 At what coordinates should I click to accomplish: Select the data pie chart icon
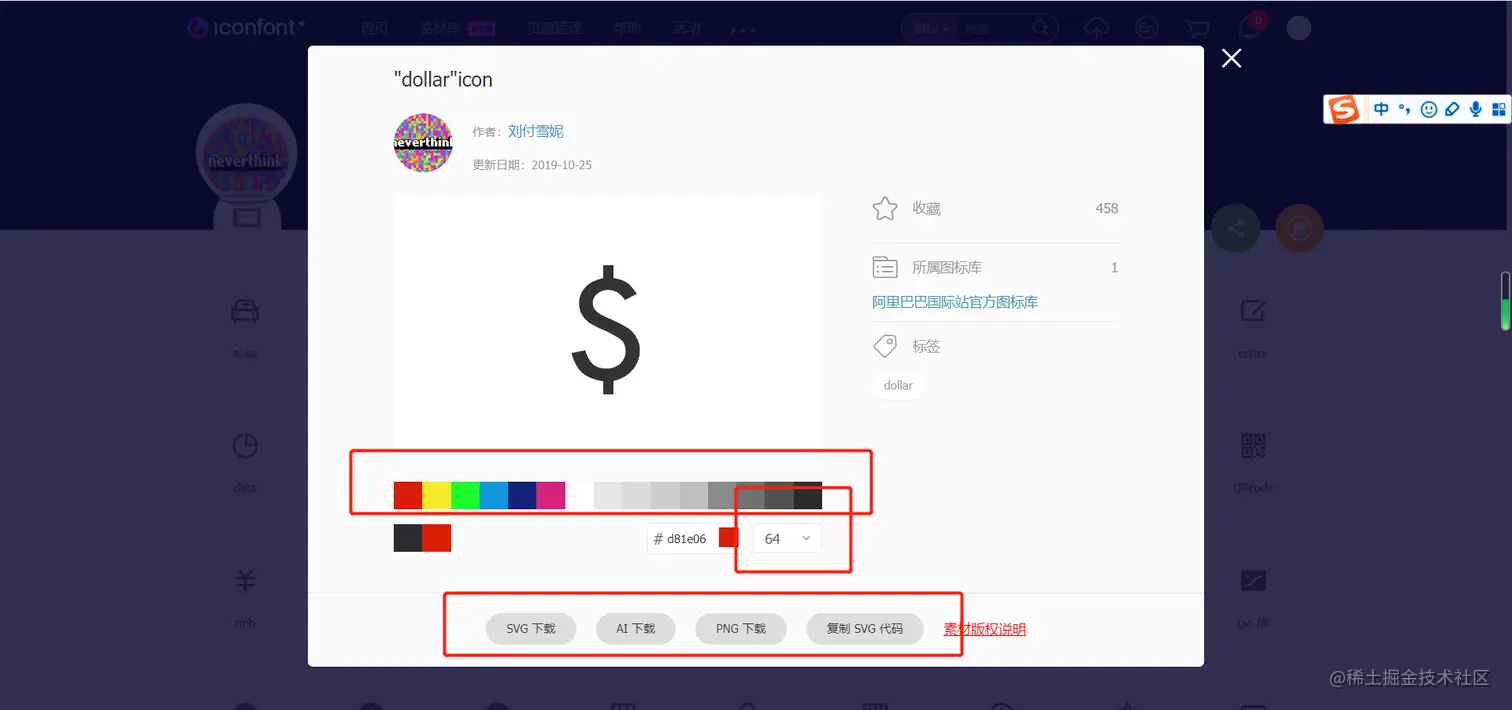[x=244, y=446]
